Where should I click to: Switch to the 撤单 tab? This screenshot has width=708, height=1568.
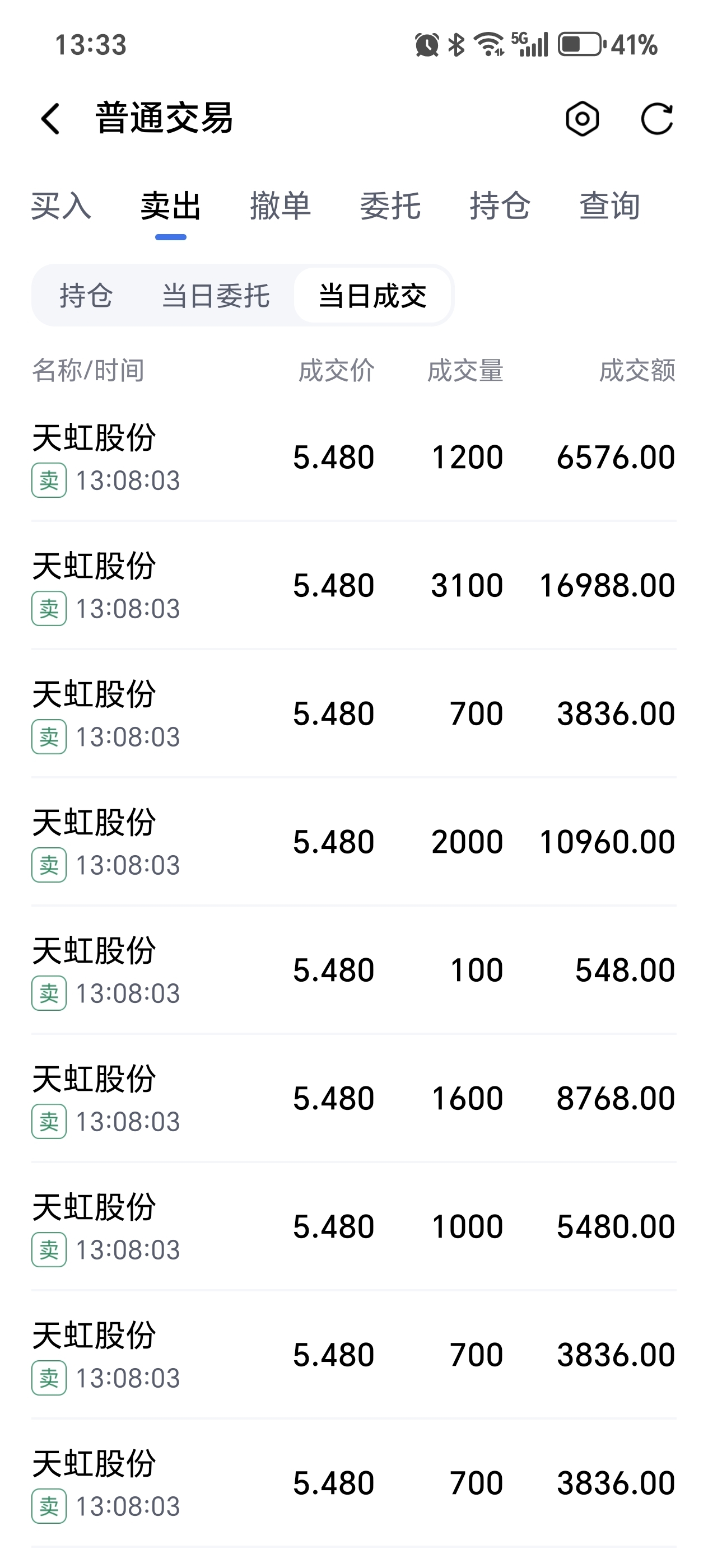[280, 206]
